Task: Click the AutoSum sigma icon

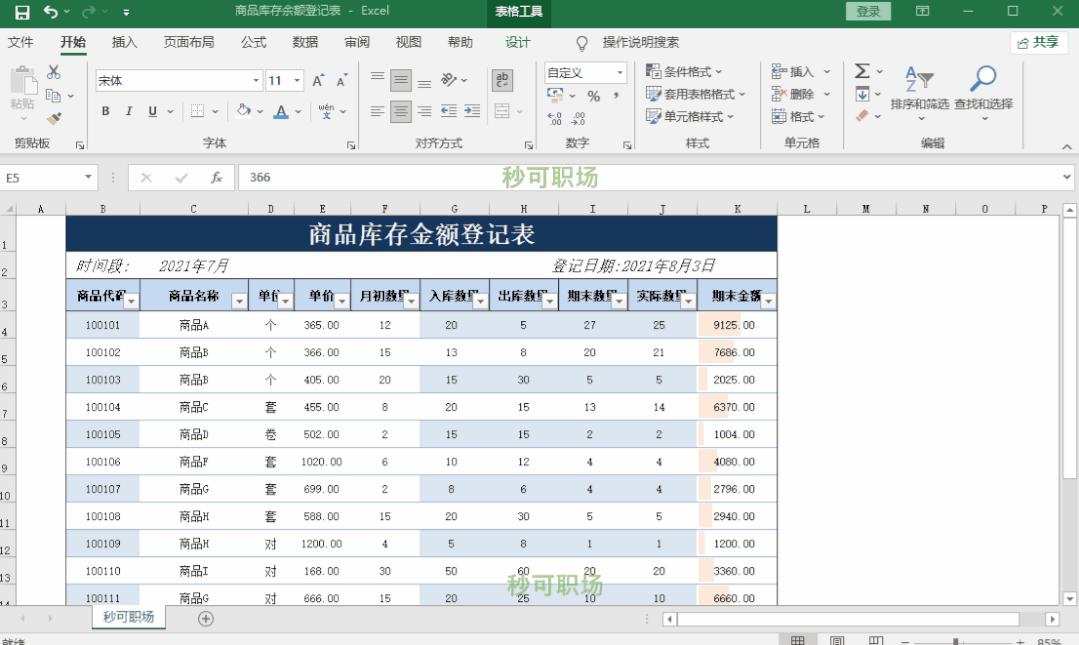Action: pyautogui.click(x=862, y=71)
